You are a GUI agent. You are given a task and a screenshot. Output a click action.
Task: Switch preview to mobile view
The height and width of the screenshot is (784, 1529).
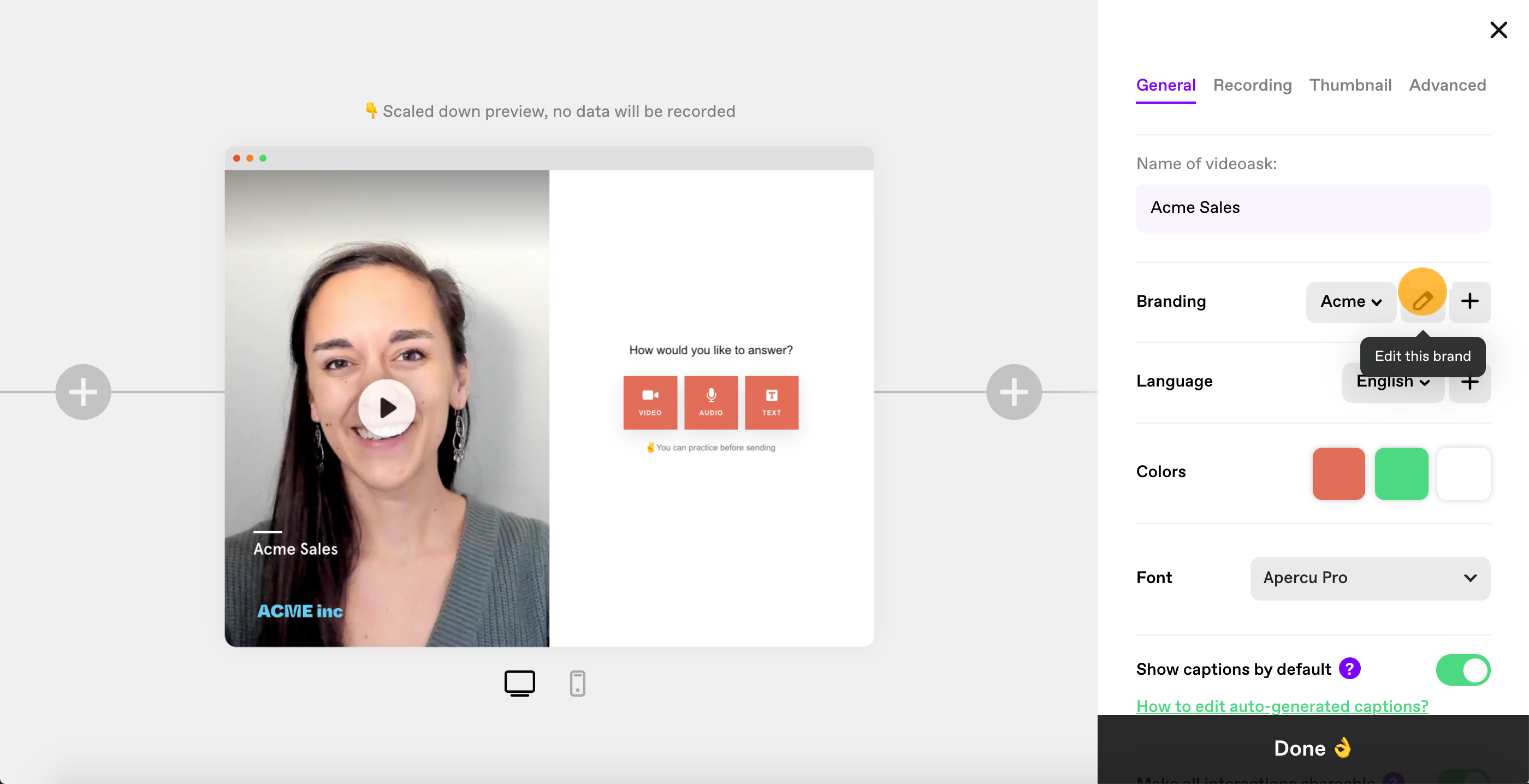[577, 683]
